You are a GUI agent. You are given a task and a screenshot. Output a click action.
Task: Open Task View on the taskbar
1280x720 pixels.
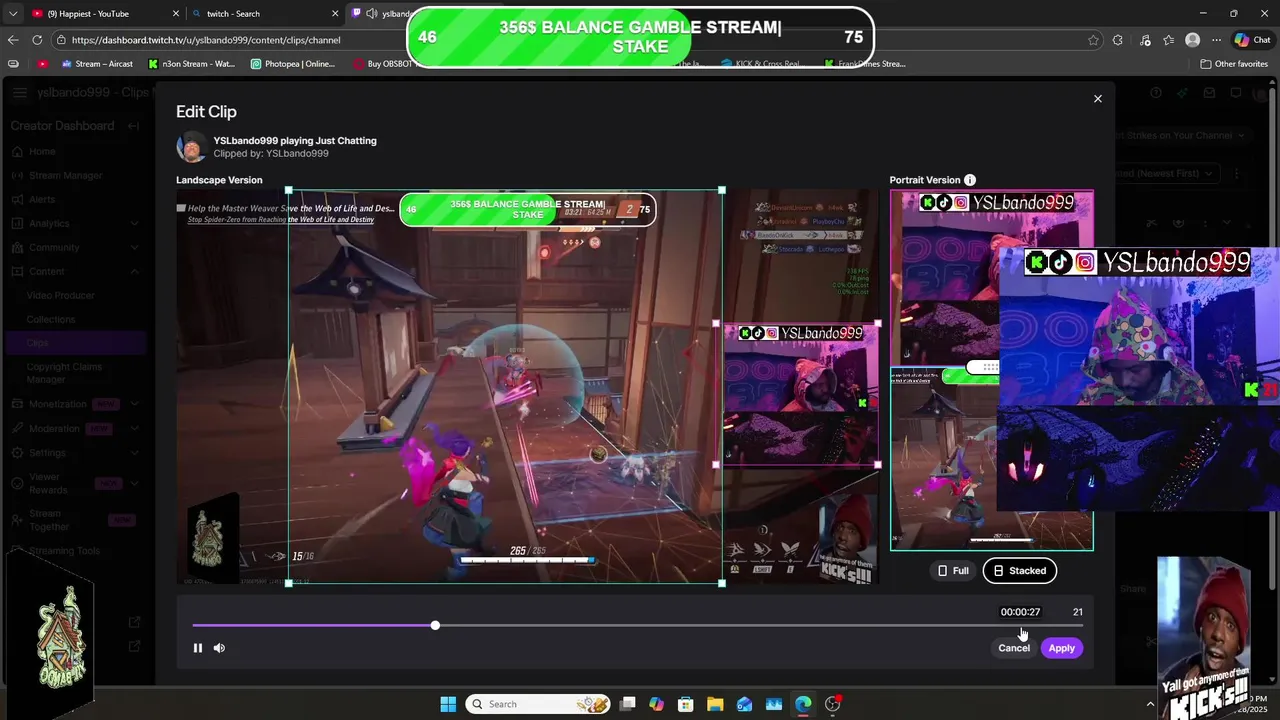pos(628,704)
